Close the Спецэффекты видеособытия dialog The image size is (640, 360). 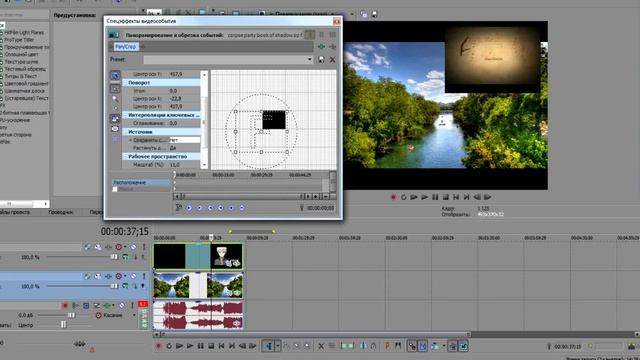[337, 21]
